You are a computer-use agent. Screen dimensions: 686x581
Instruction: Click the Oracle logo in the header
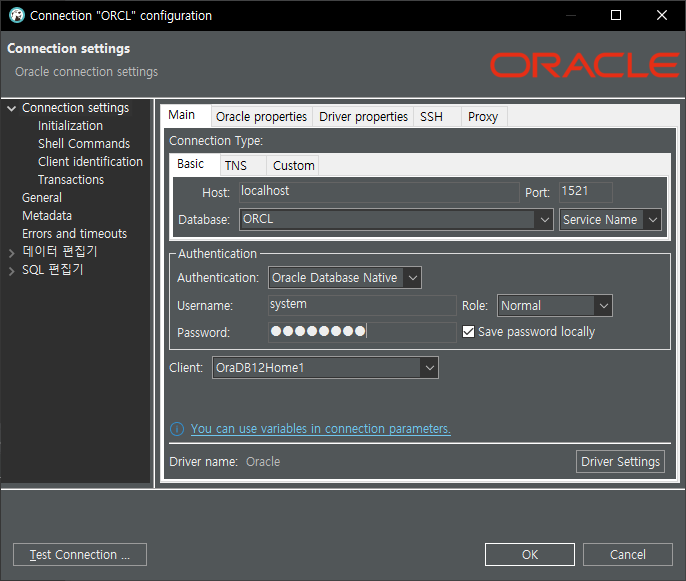pos(584,65)
